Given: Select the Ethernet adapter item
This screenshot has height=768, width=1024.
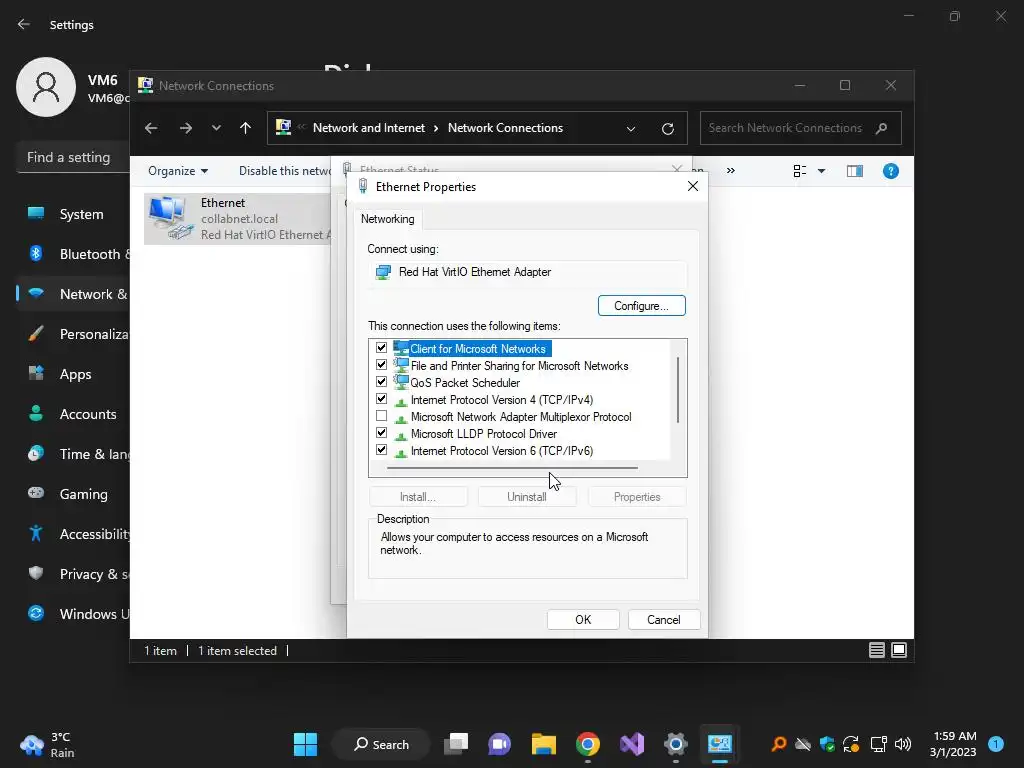Looking at the screenshot, I should pos(238,219).
